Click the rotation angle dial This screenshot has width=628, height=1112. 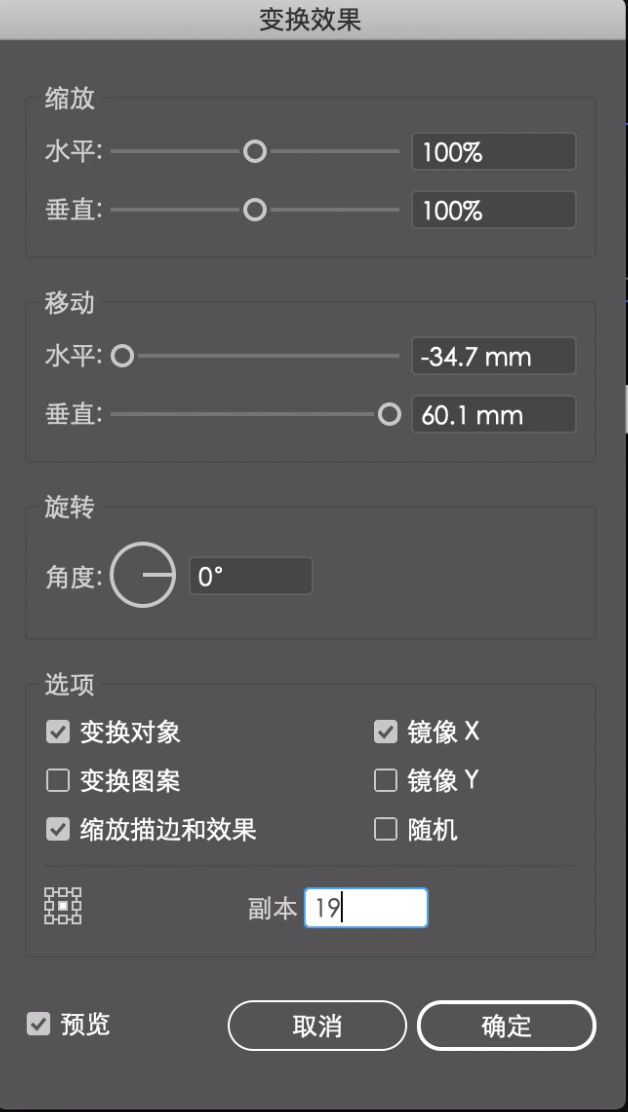pos(143,575)
